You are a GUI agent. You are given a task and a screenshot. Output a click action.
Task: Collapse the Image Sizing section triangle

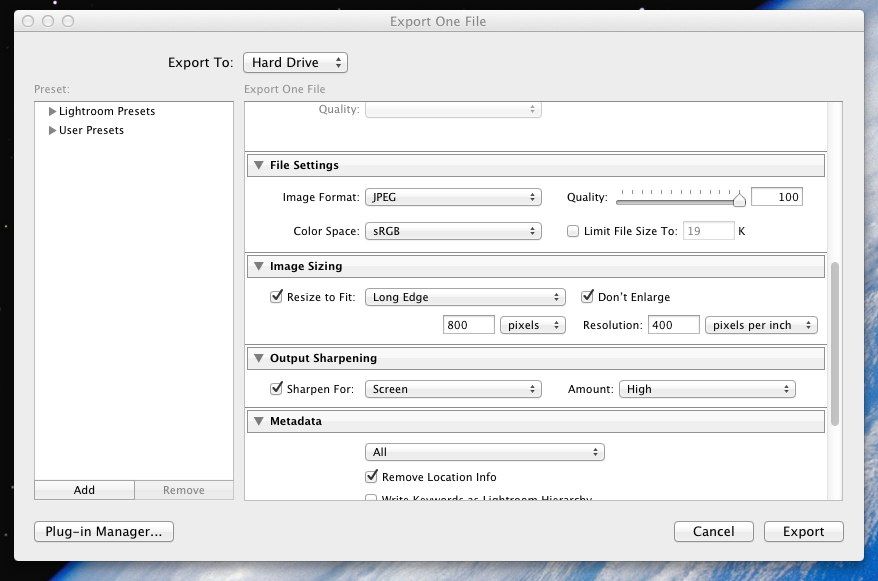[x=259, y=267]
